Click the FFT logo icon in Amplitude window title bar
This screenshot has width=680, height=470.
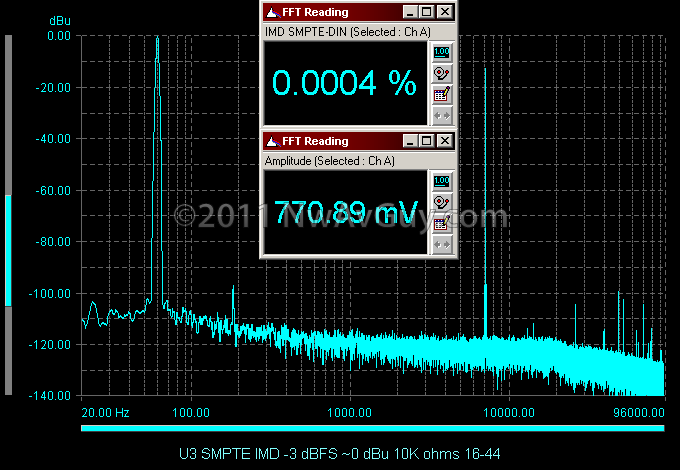click(x=273, y=141)
